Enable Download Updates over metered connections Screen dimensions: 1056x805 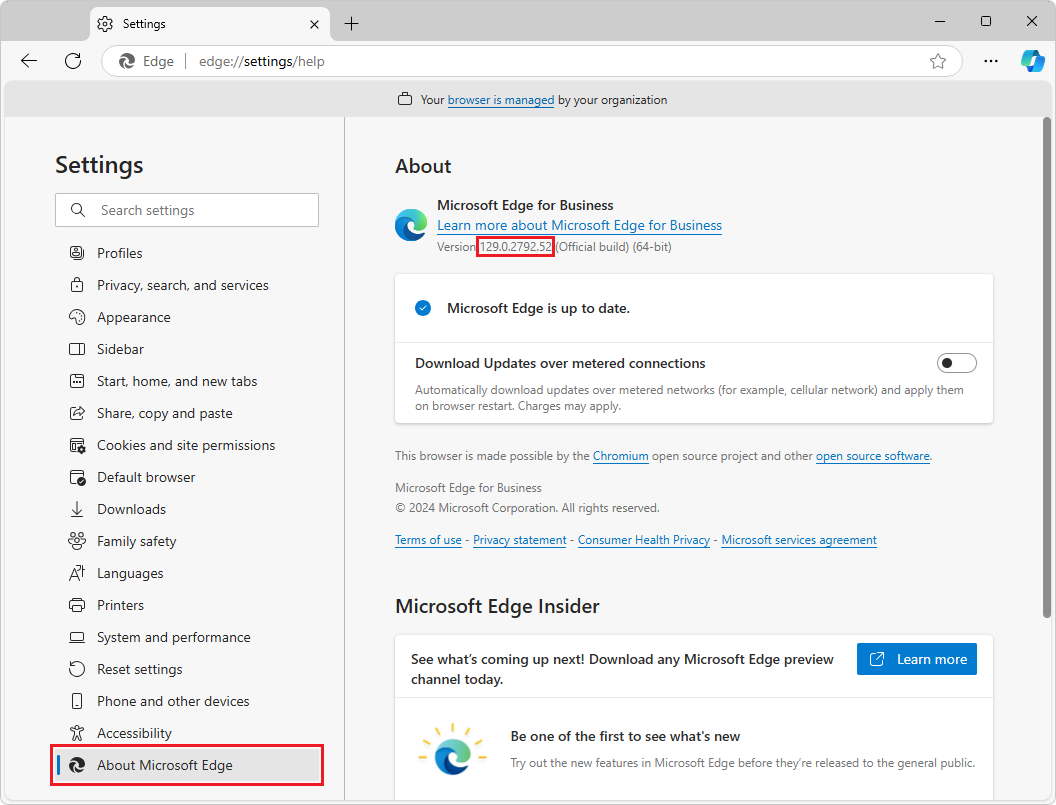click(x=956, y=362)
